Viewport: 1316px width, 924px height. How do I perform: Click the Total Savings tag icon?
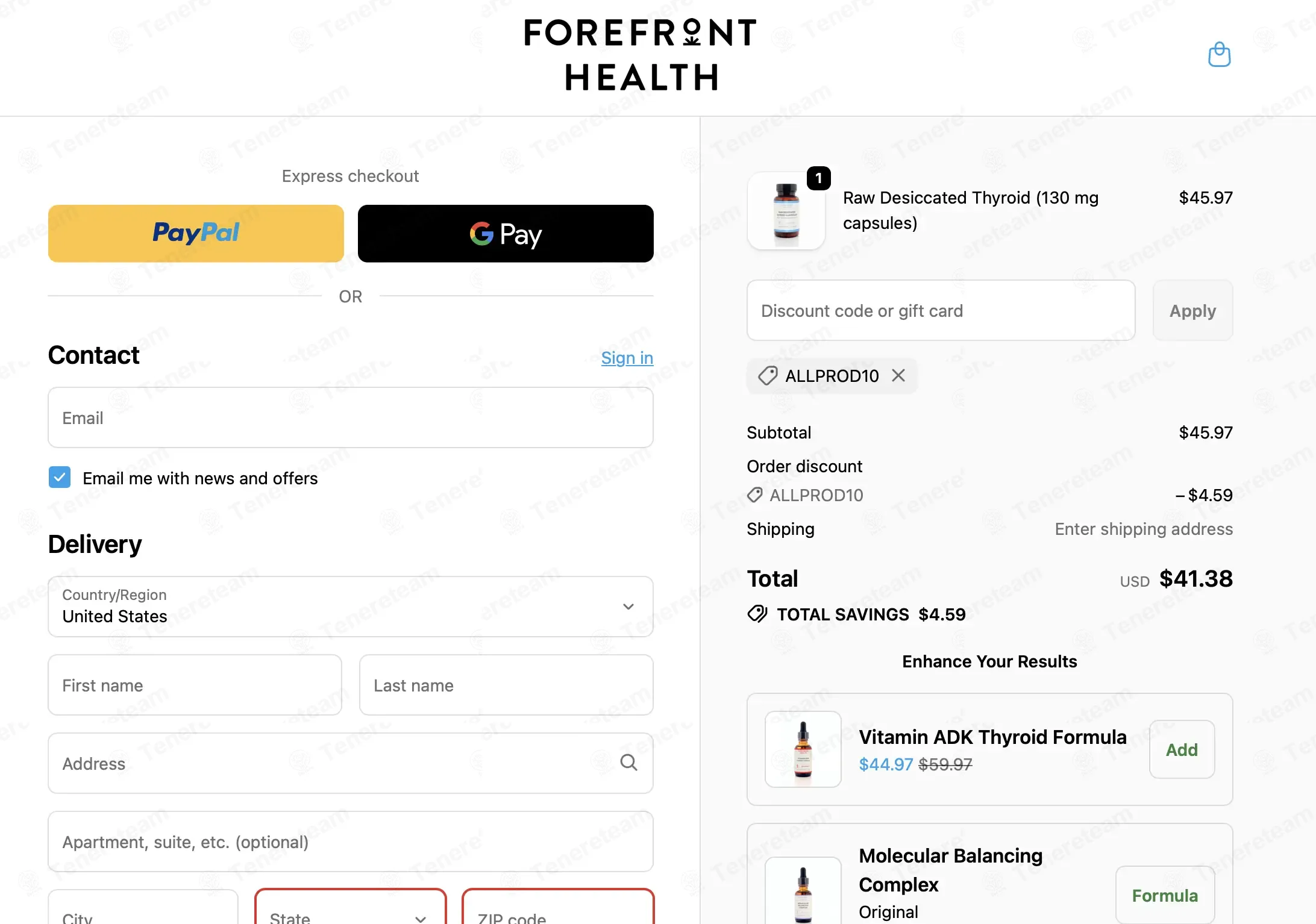coord(757,614)
